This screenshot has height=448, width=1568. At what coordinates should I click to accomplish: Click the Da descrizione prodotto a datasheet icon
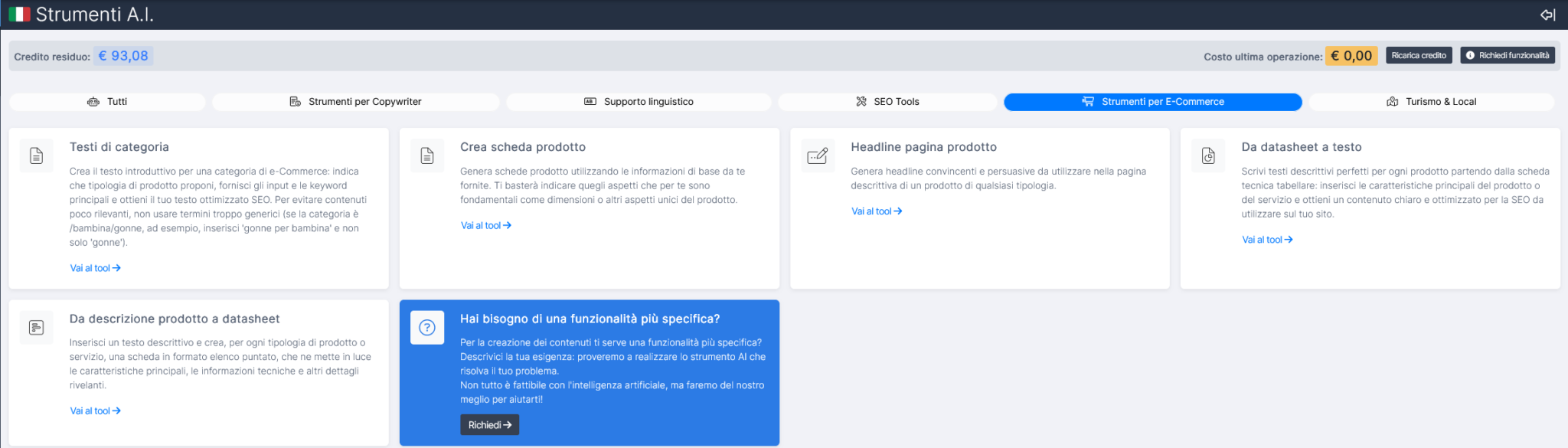pos(36,328)
